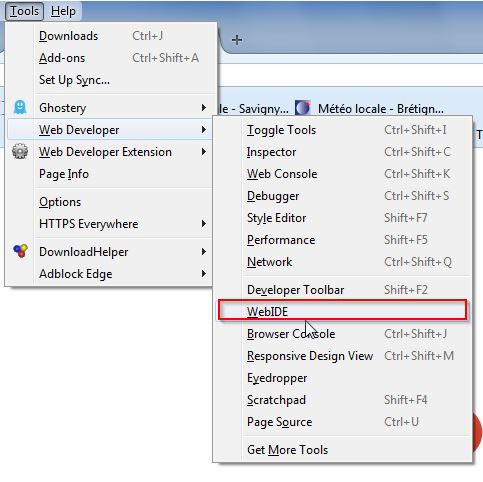Screen dimensions: 483x482
Task: Expand the HTTPS Everywhere submenu arrow
Action: (x=204, y=224)
